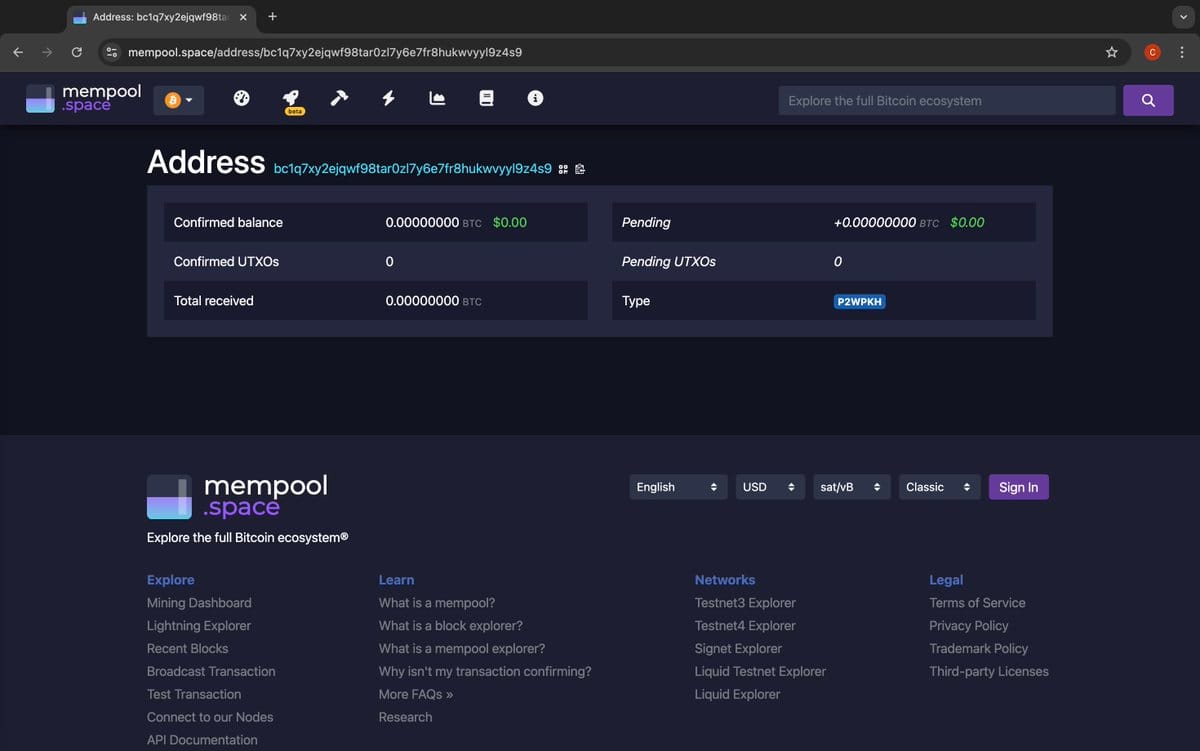1200x751 pixels.
Task: Open Testnet3 Explorer link
Action: pos(745,603)
